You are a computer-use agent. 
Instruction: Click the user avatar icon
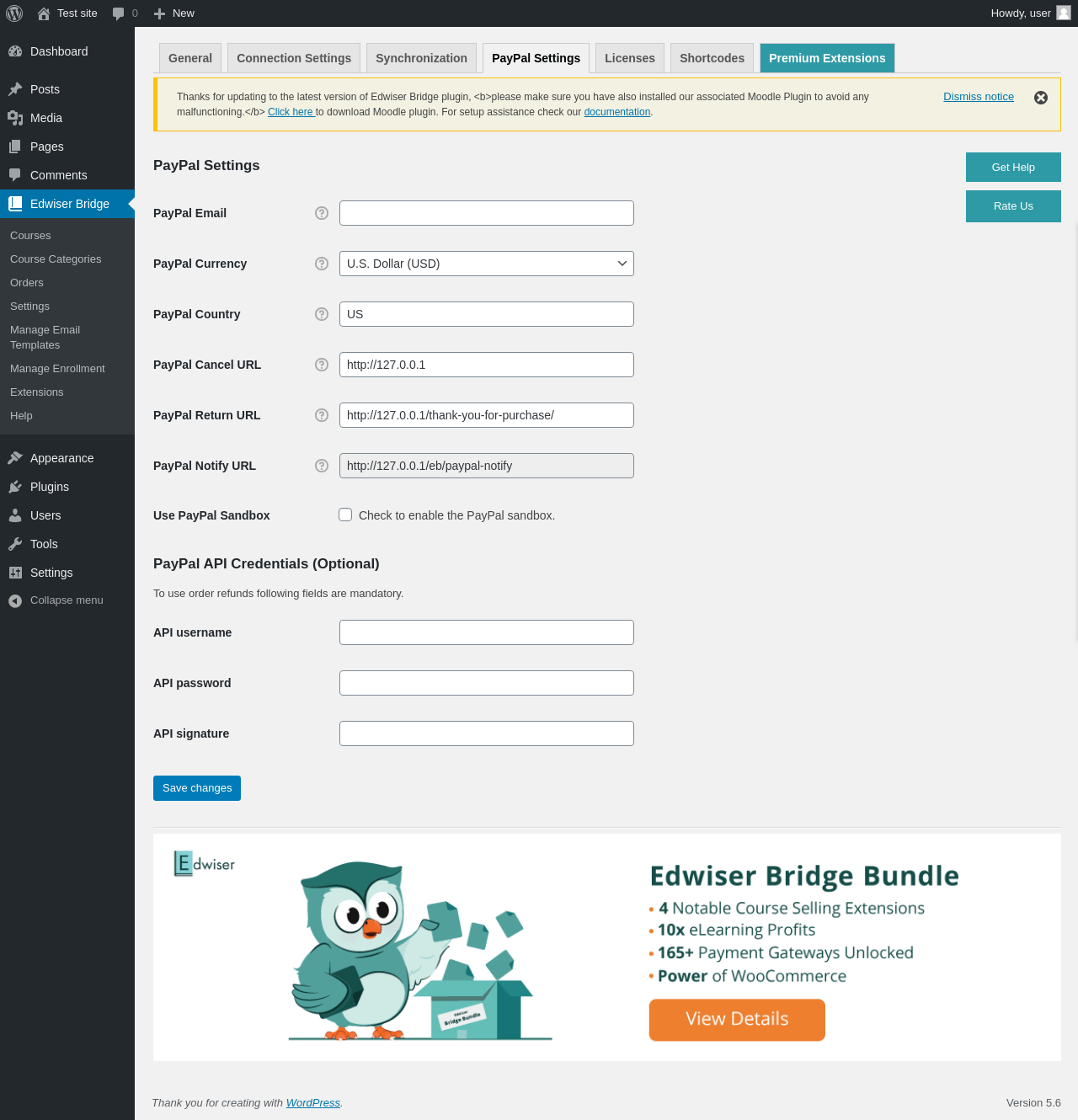point(1064,13)
